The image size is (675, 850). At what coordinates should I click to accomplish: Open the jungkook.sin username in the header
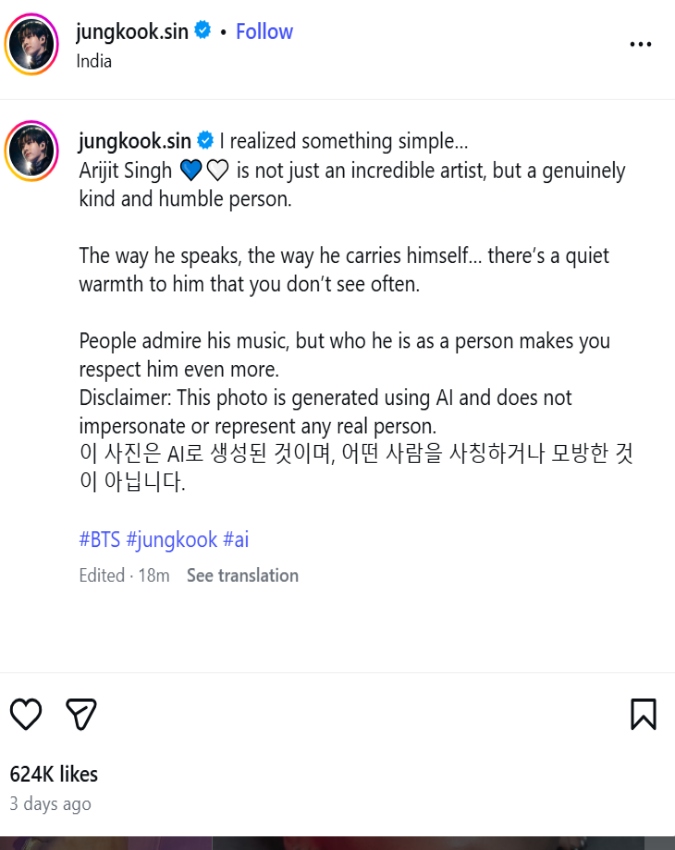click(133, 32)
